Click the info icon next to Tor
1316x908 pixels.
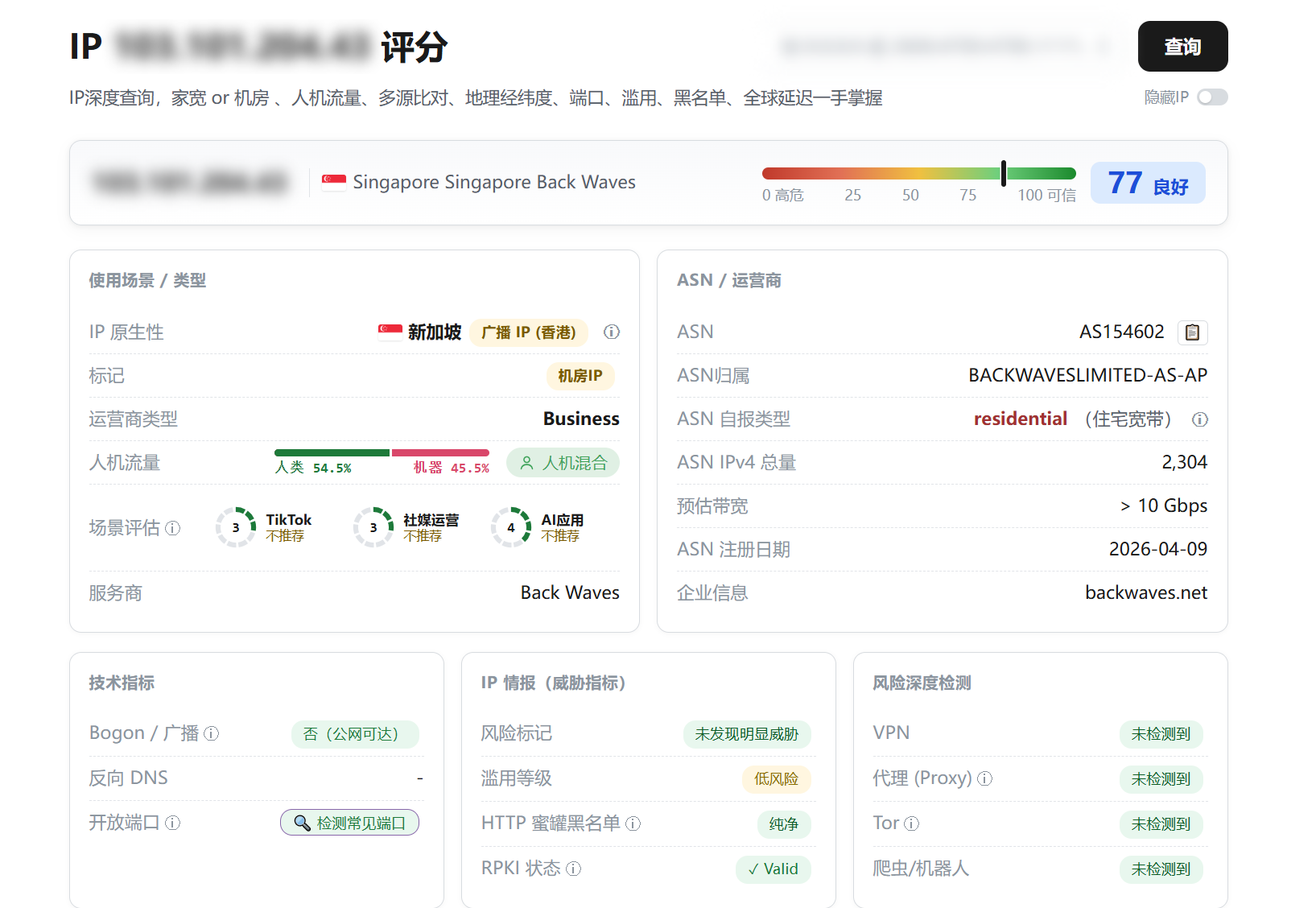tap(912, 823)
